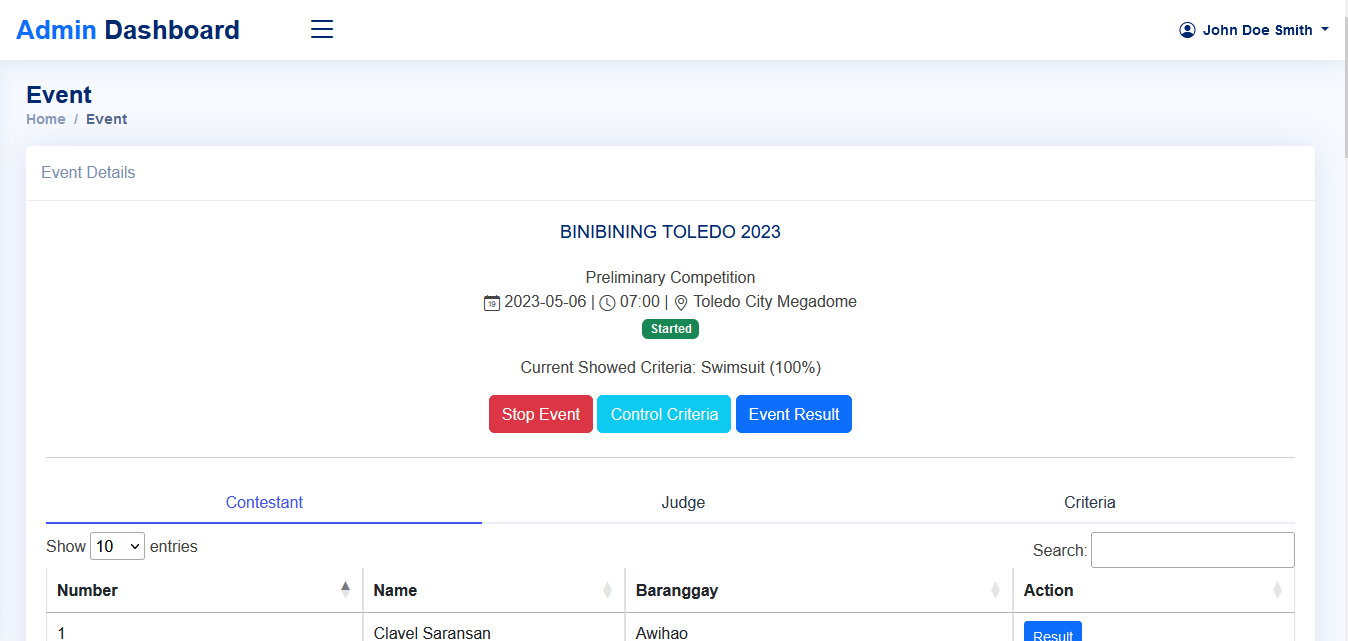Expand the John Doe Smith account dropdown
Image resolution: width=1348 pixels, height=641 pixels.
(x=1253, y=29)
